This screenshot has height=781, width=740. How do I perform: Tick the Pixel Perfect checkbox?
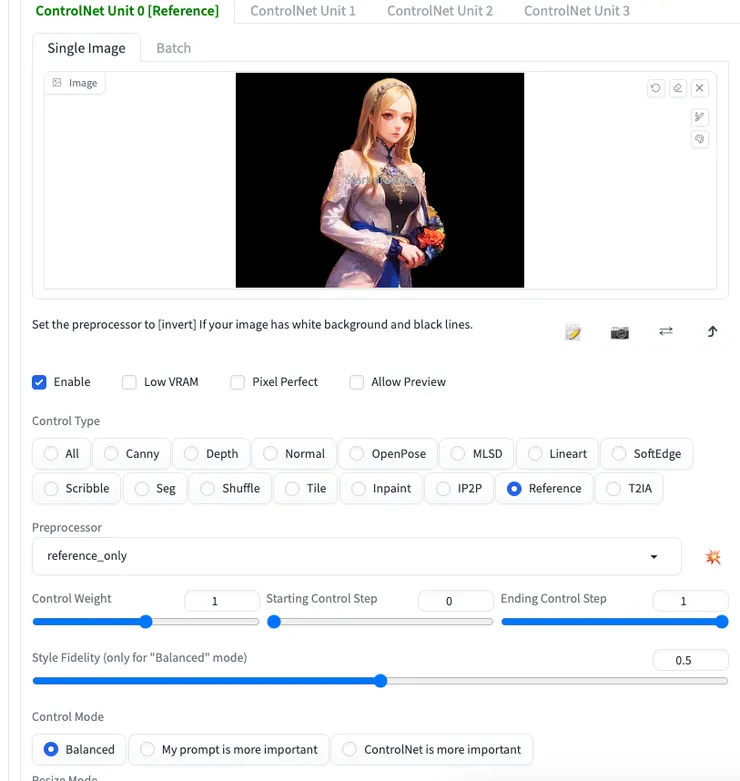238,382
